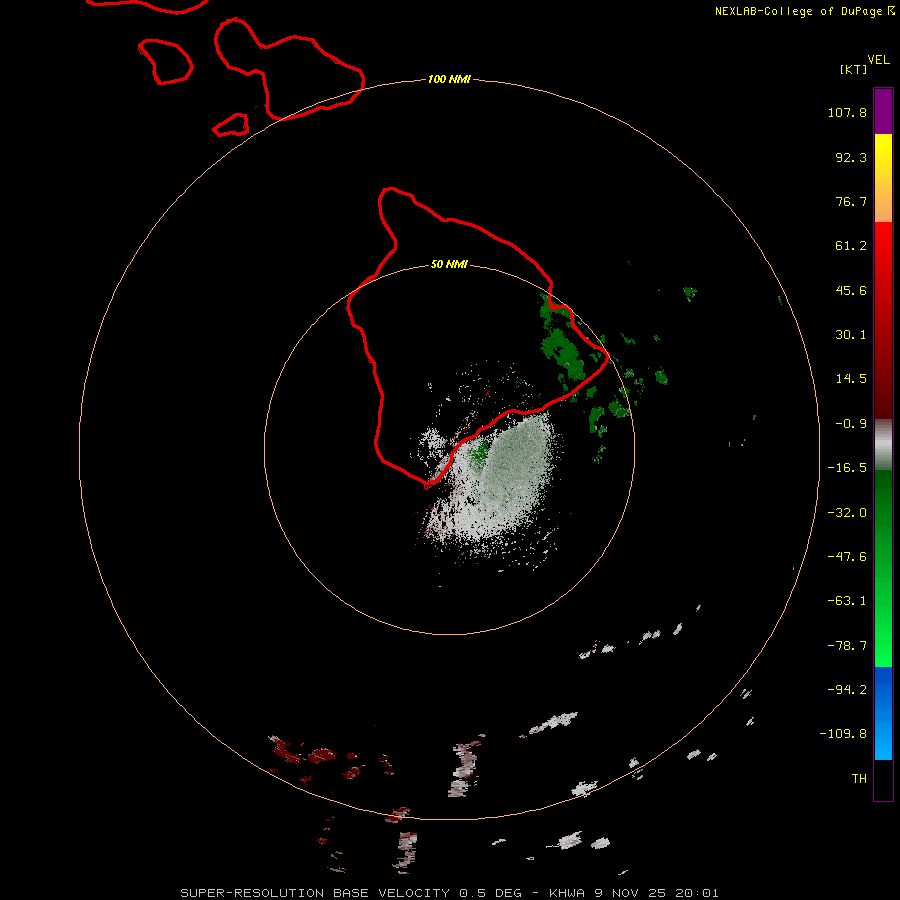
Task: Click the 107.8 legend value
Action: (x=847, y=112)
